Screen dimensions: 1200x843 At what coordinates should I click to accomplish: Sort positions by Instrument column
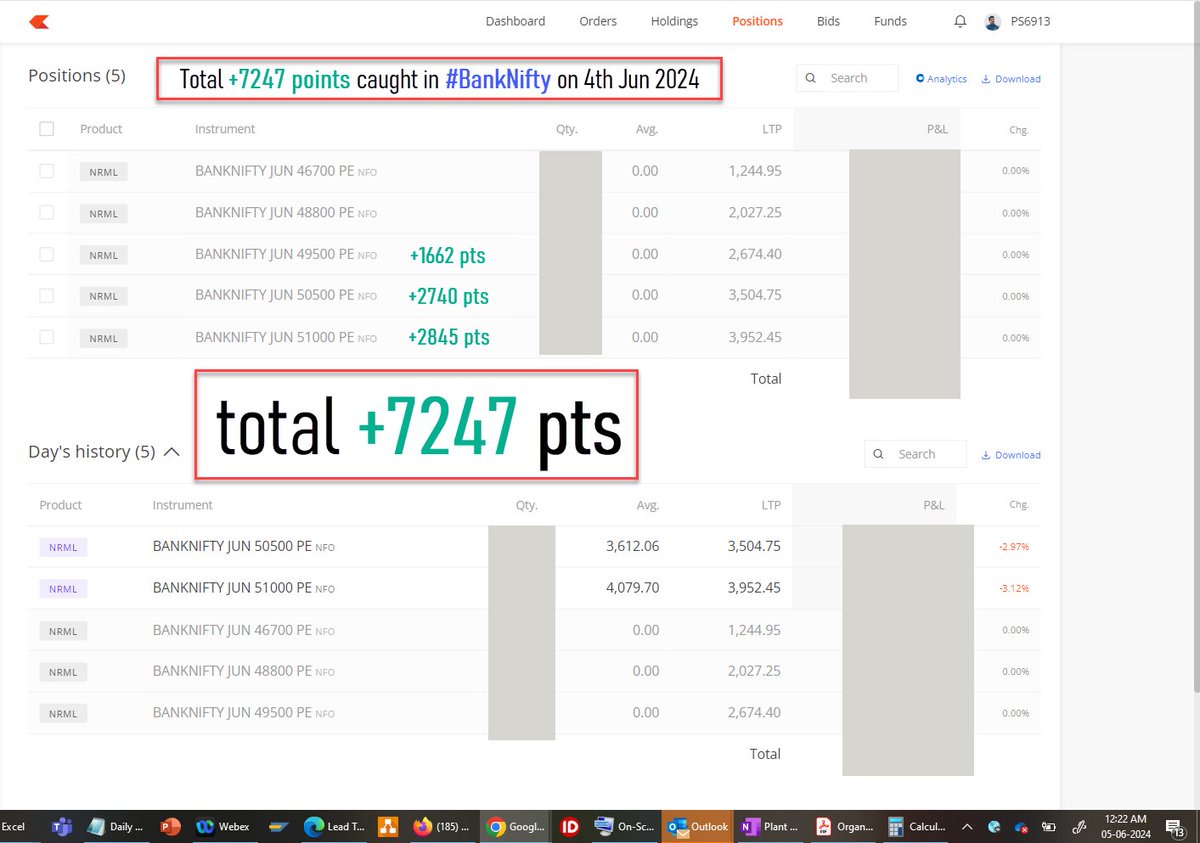pos(225,129)
